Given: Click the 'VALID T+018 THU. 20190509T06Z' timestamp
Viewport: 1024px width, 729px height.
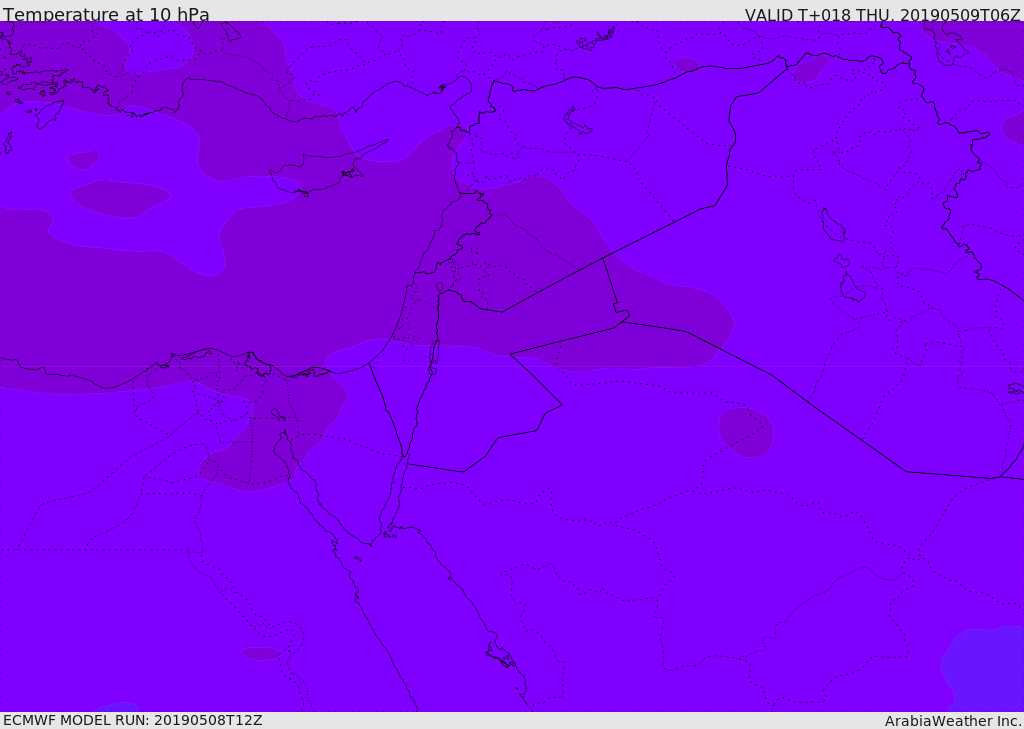Looking at the screenshot, I should 882,14.
